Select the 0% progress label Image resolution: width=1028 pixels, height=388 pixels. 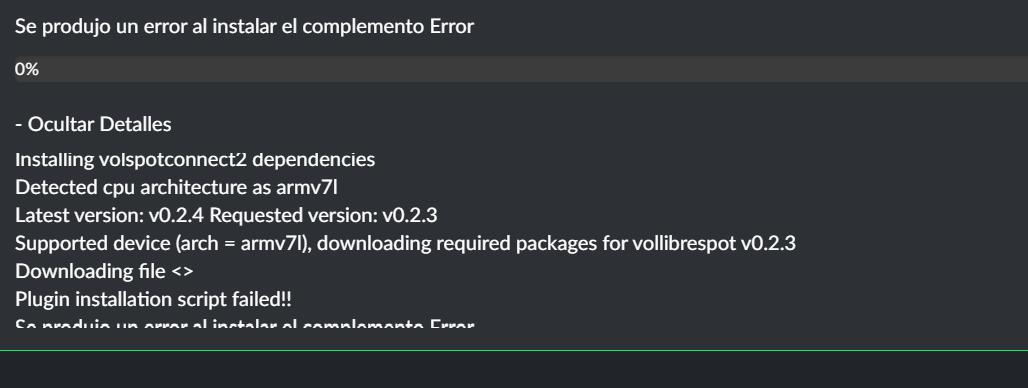click(27, 69)
